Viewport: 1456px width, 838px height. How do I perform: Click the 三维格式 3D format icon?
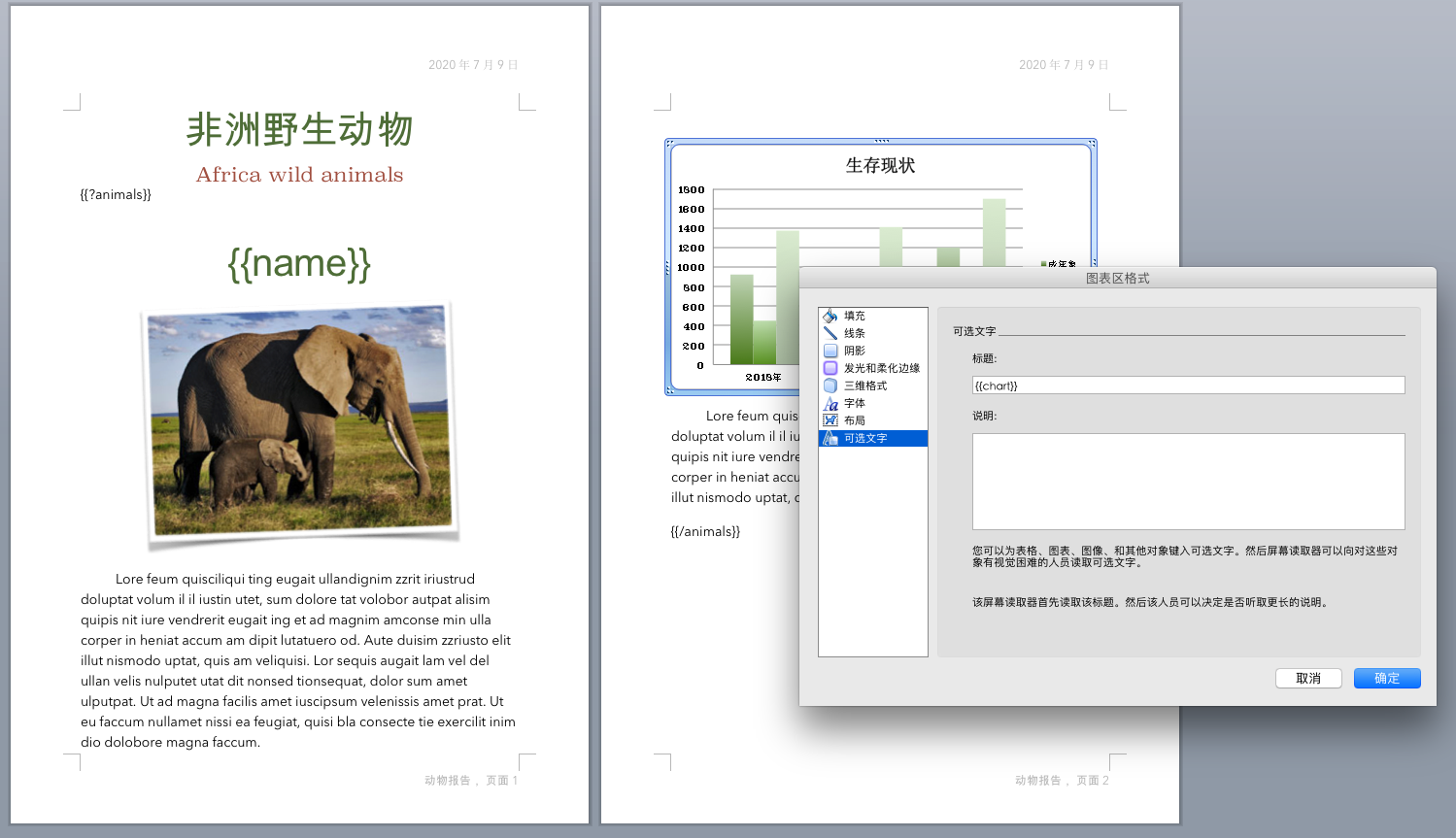pos(830,385)
